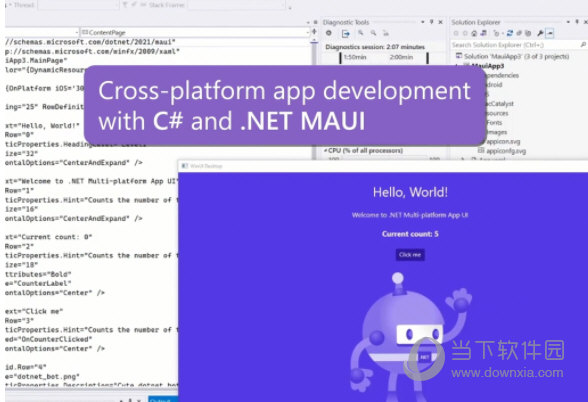Viewport: 588px width, 402px height.
Task: Click the Current count: 5 label
Action: tap(410, 234)
